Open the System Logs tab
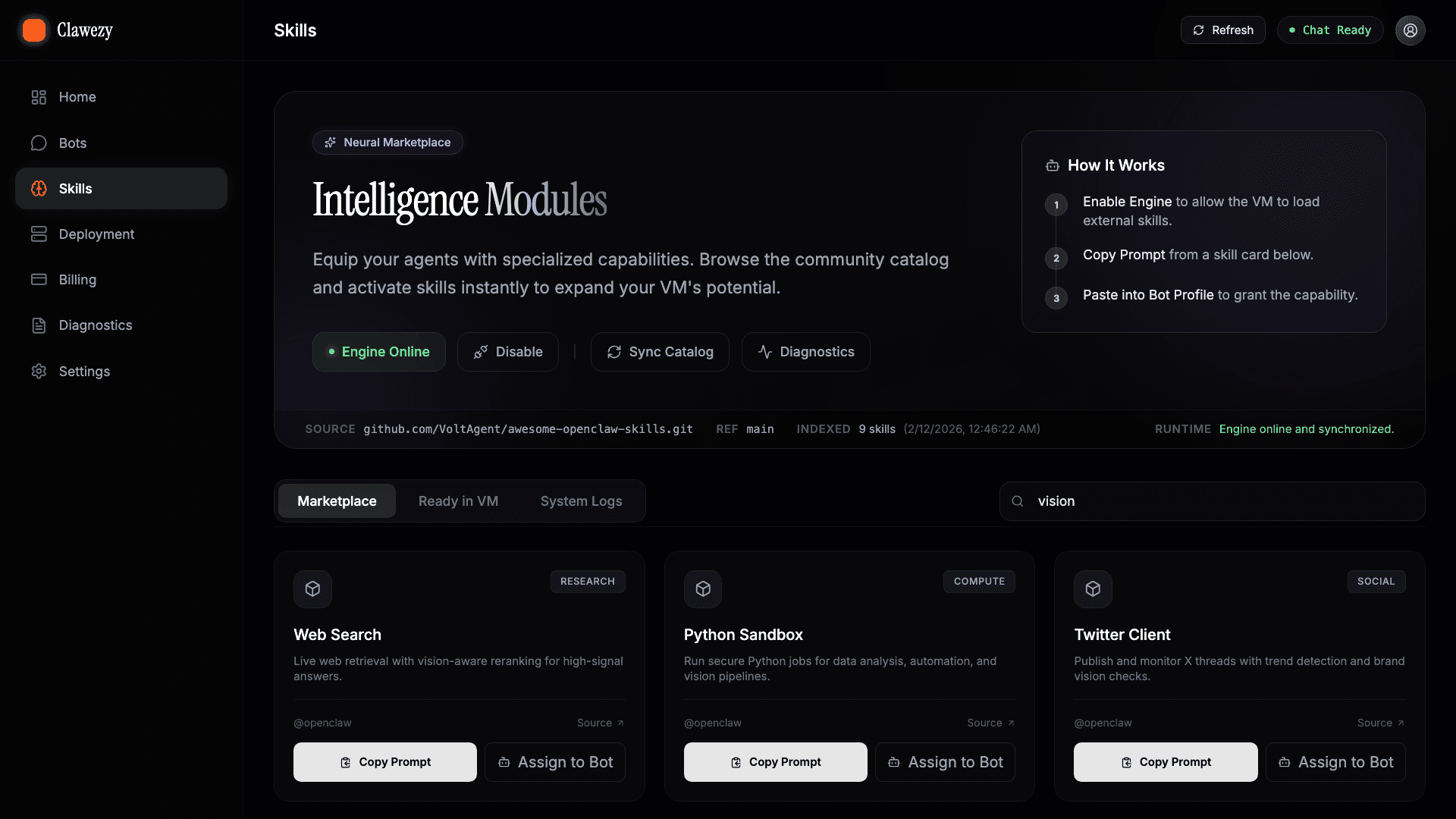Image resolution: width=1456 pixels, height=819 pixels. coord(581,501)
